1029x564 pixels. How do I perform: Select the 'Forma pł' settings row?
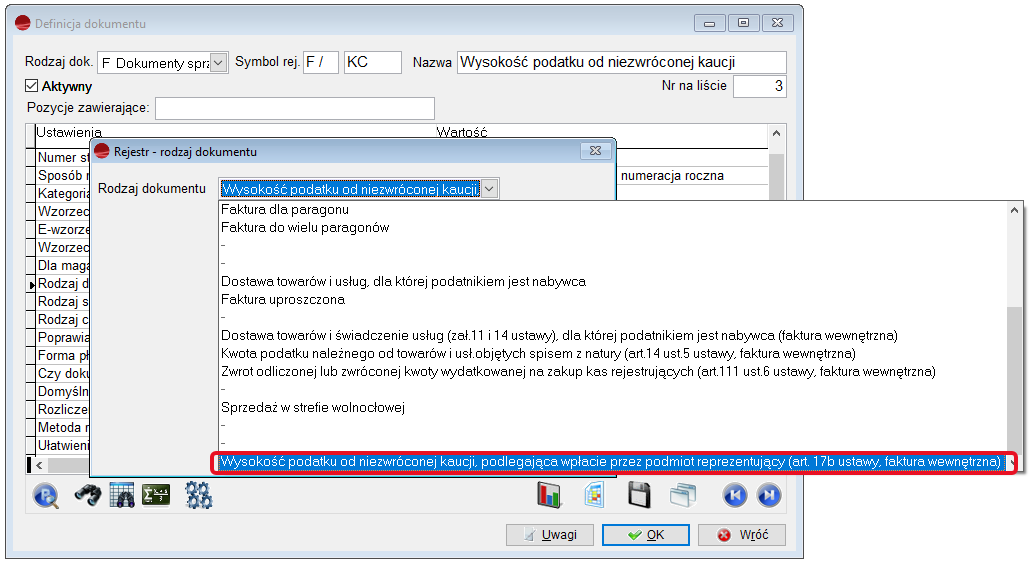tap(62, 355)
